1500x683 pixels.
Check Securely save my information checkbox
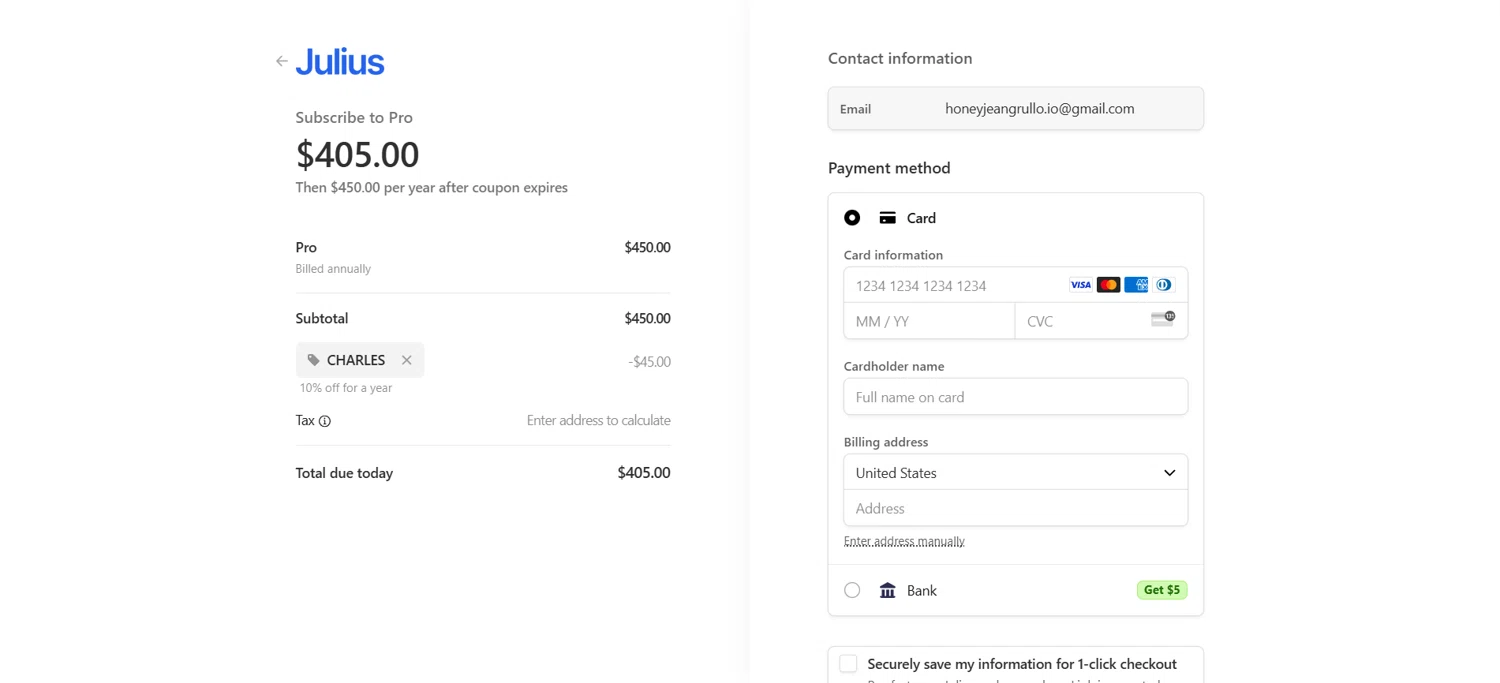click(x=848, y=664)
